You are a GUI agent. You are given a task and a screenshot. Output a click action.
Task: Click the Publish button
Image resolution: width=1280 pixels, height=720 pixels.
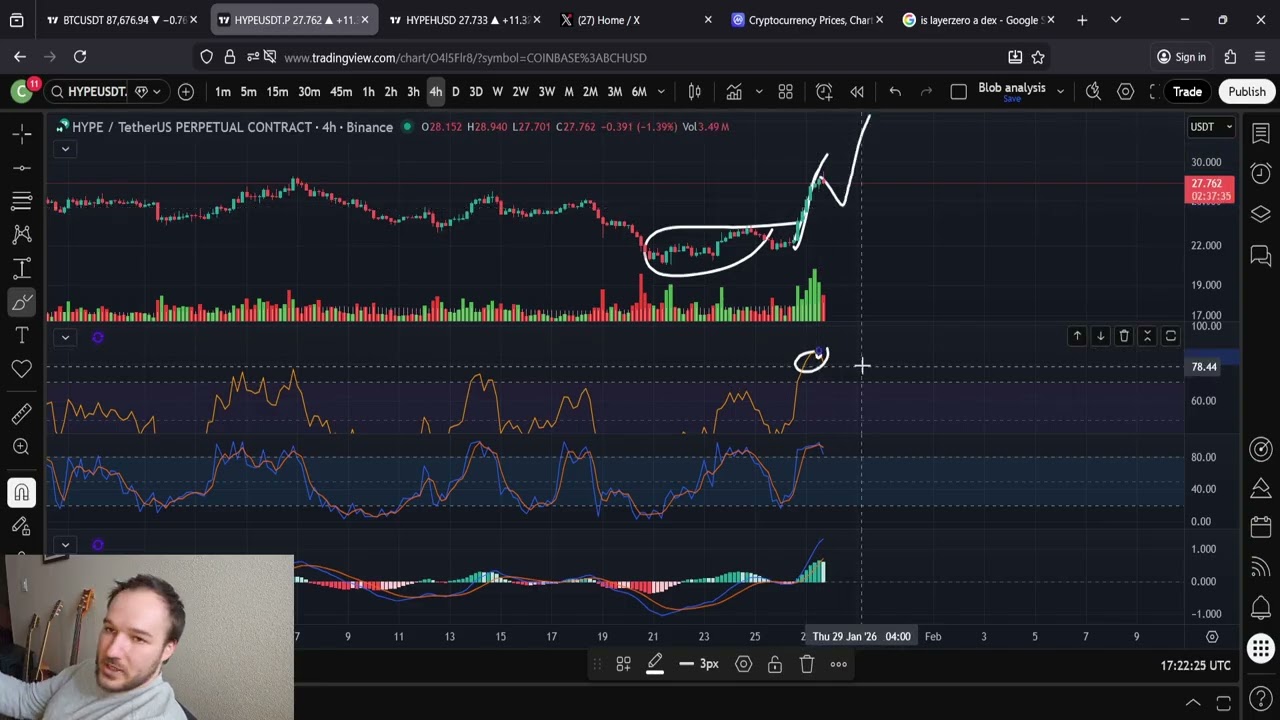pyautogui.click(x=1247, y=92)
